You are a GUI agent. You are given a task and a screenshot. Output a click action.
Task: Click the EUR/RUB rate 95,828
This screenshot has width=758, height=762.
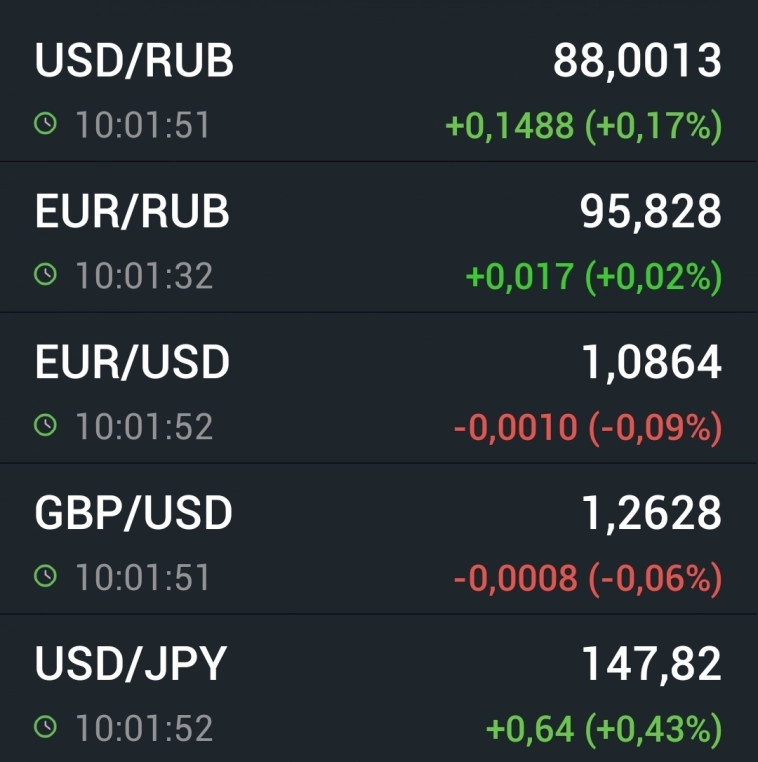650,211
